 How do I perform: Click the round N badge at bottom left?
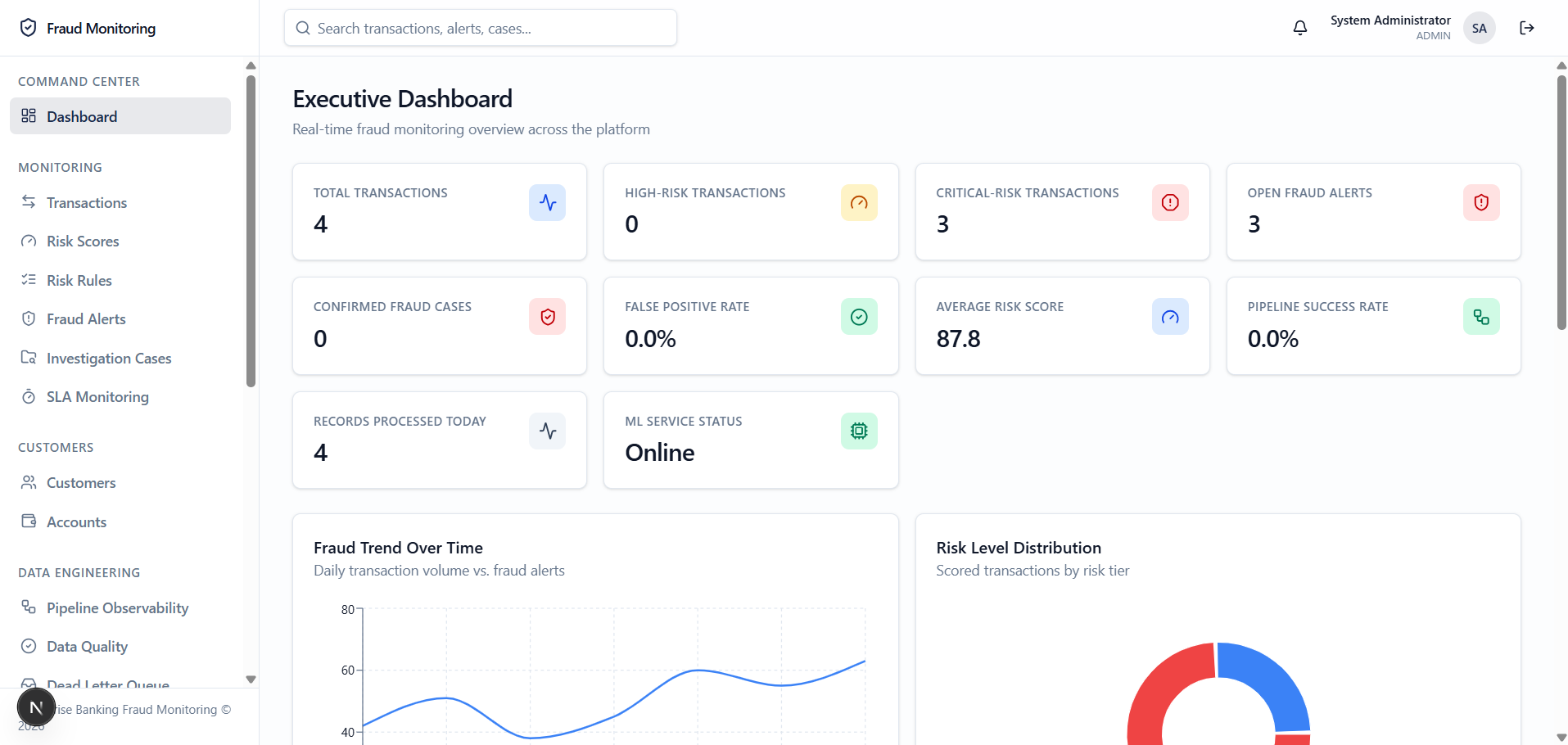(x=36, y=707)
